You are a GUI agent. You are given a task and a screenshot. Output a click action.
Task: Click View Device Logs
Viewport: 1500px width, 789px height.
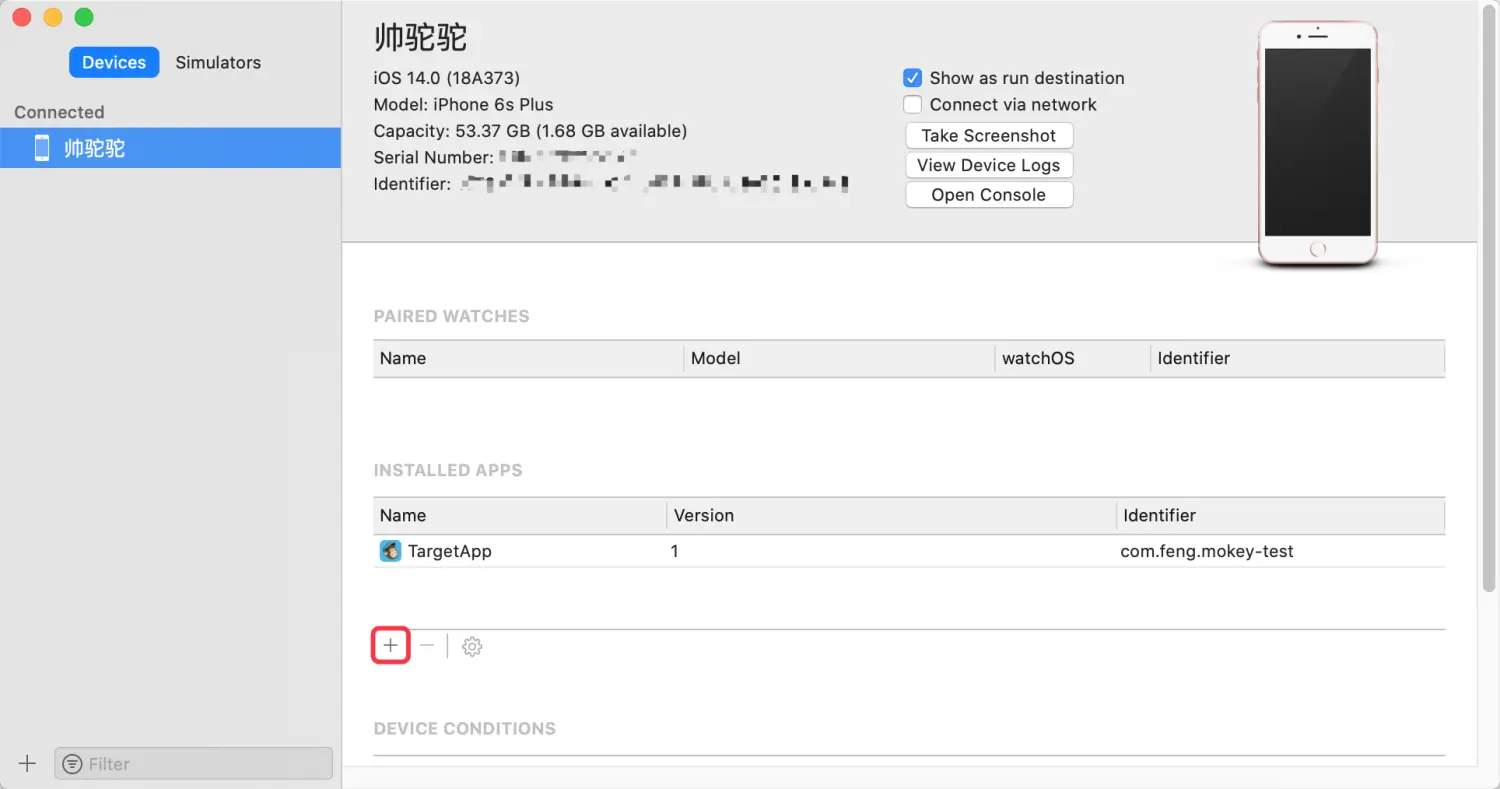(x=989, y=165)
